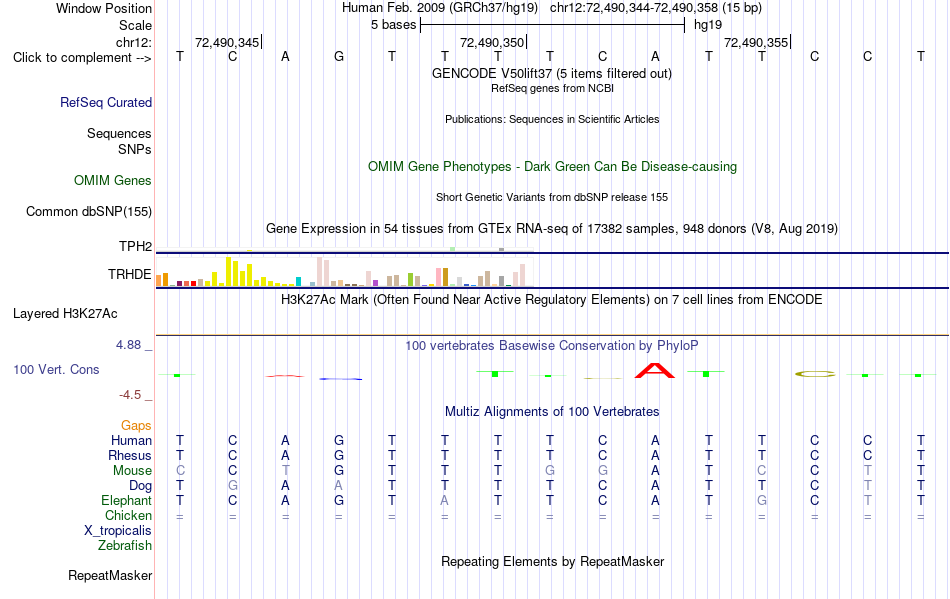Click the H3K27Ac Mark ENCODE track title
Viewport: 950px width, 599px height.
[x=552, y=300]
